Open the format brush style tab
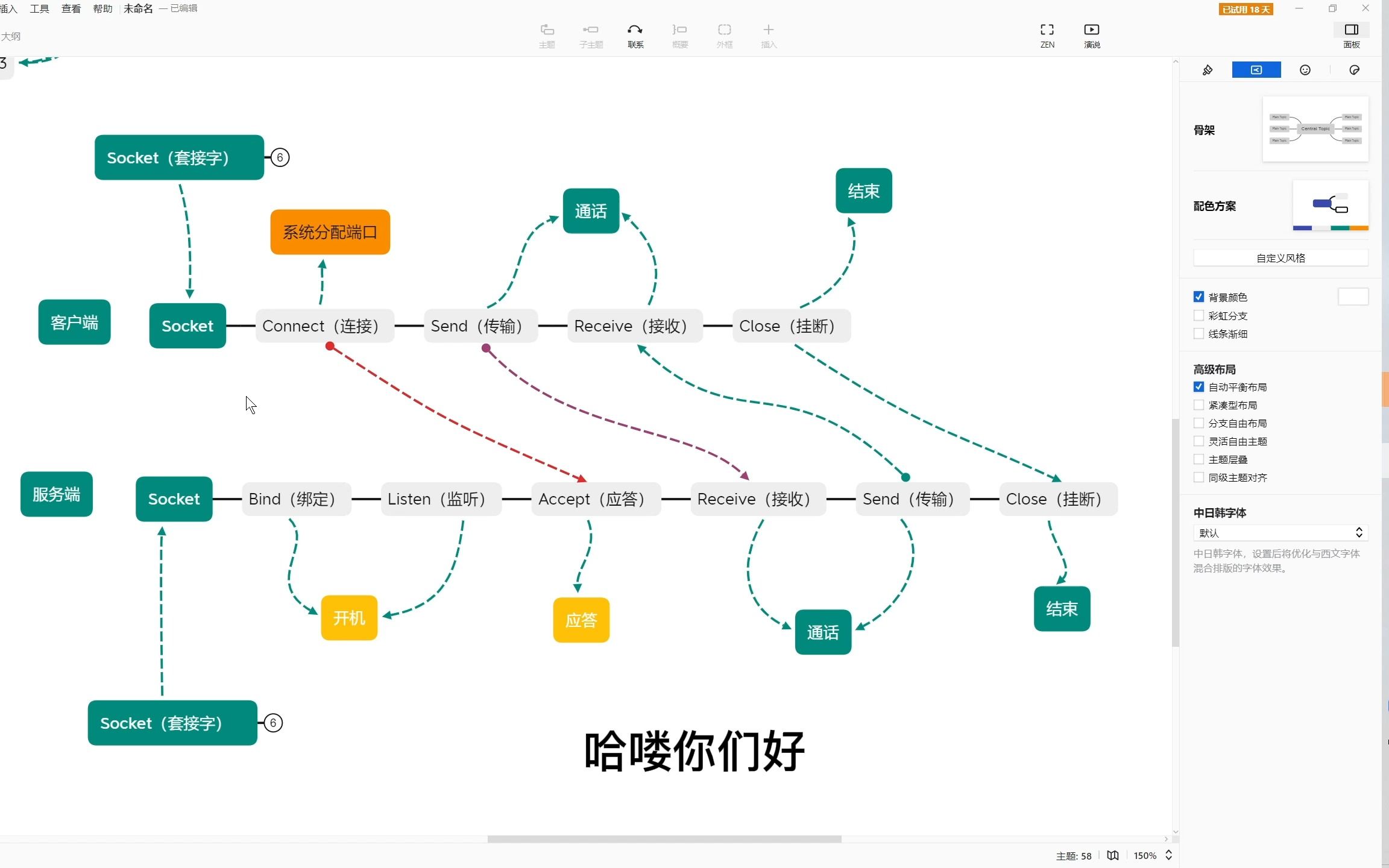This screenshot has height=868, width=1389. pyautogui.click(x=1207, y=71)
